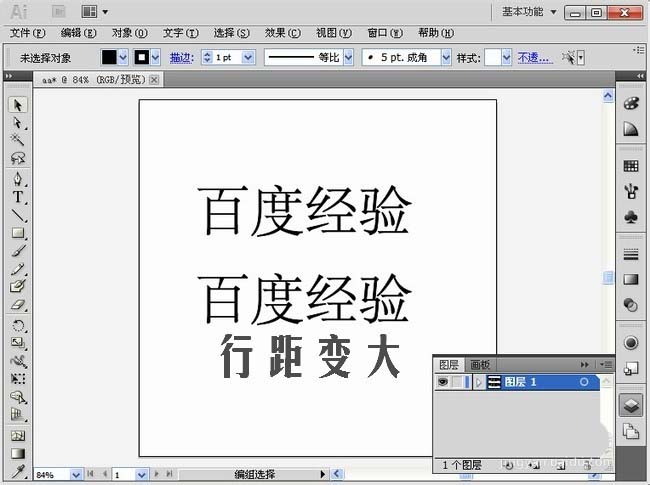This screenshot has width=650, height=485.
Task: Switch to the 画板 panel tab
Action: [x=480, y=365]
